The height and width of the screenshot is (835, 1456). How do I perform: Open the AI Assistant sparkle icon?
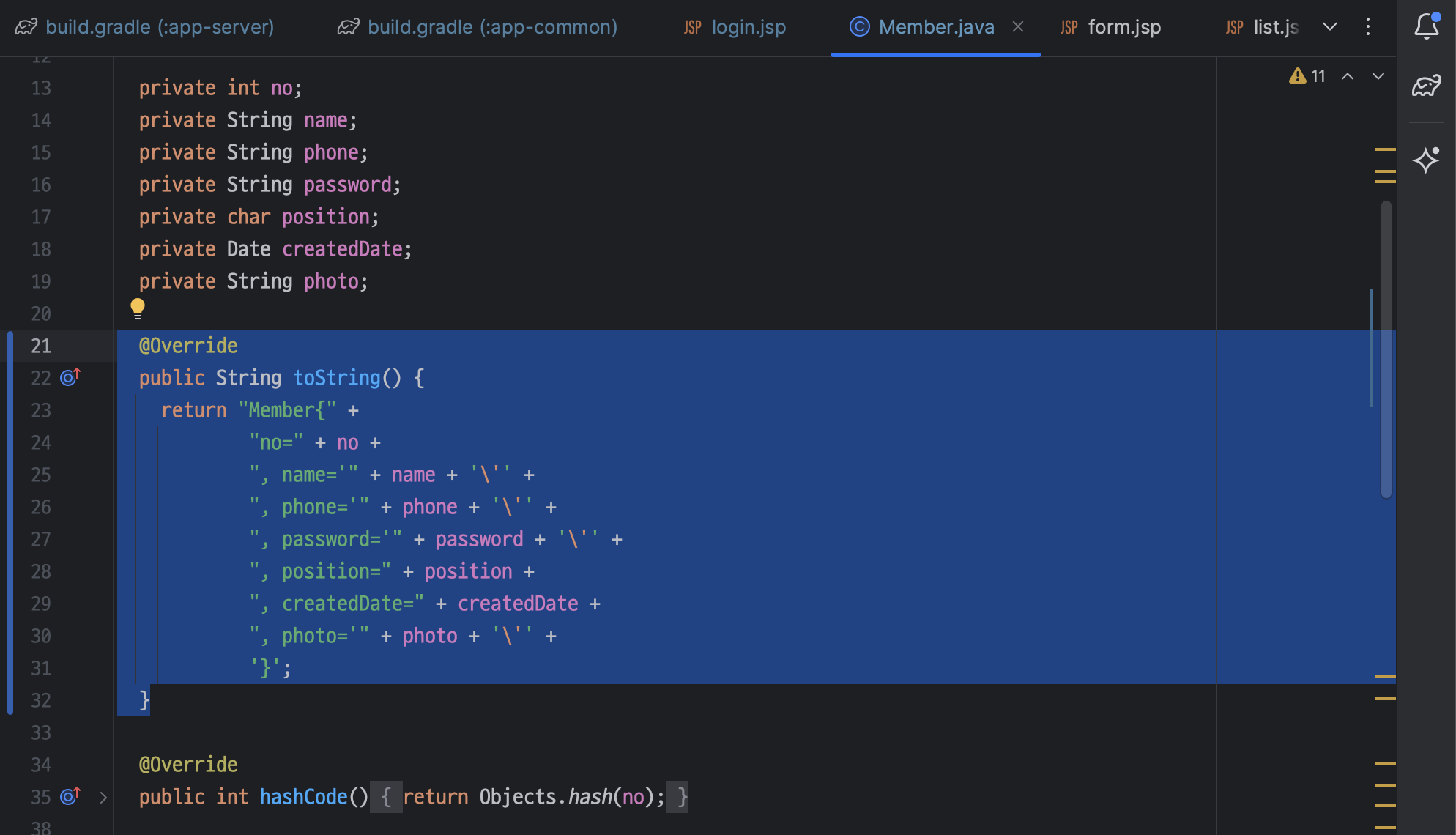coord(1426,160)
